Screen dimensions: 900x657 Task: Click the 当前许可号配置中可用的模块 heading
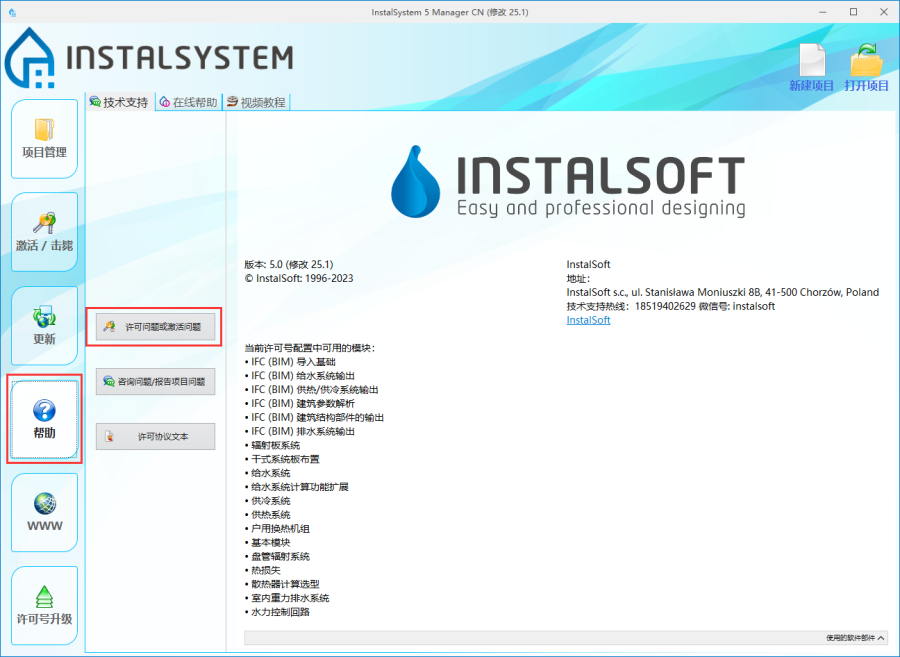click(x=310, y=348)
